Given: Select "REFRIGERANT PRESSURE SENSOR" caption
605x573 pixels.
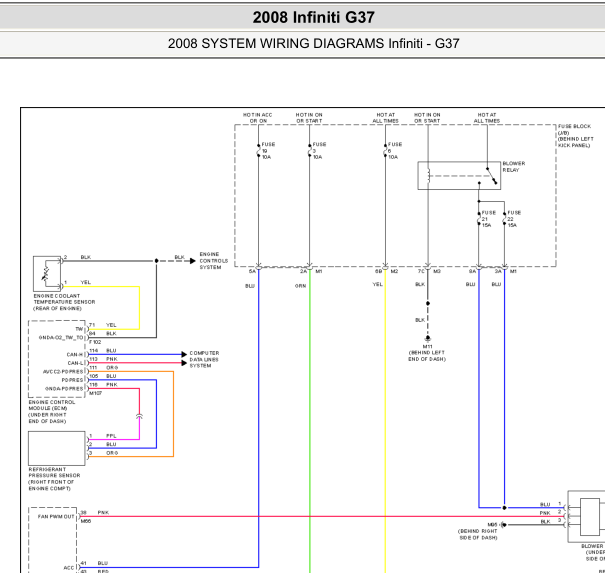Looking at the screenshot, I should click(54, 472).
